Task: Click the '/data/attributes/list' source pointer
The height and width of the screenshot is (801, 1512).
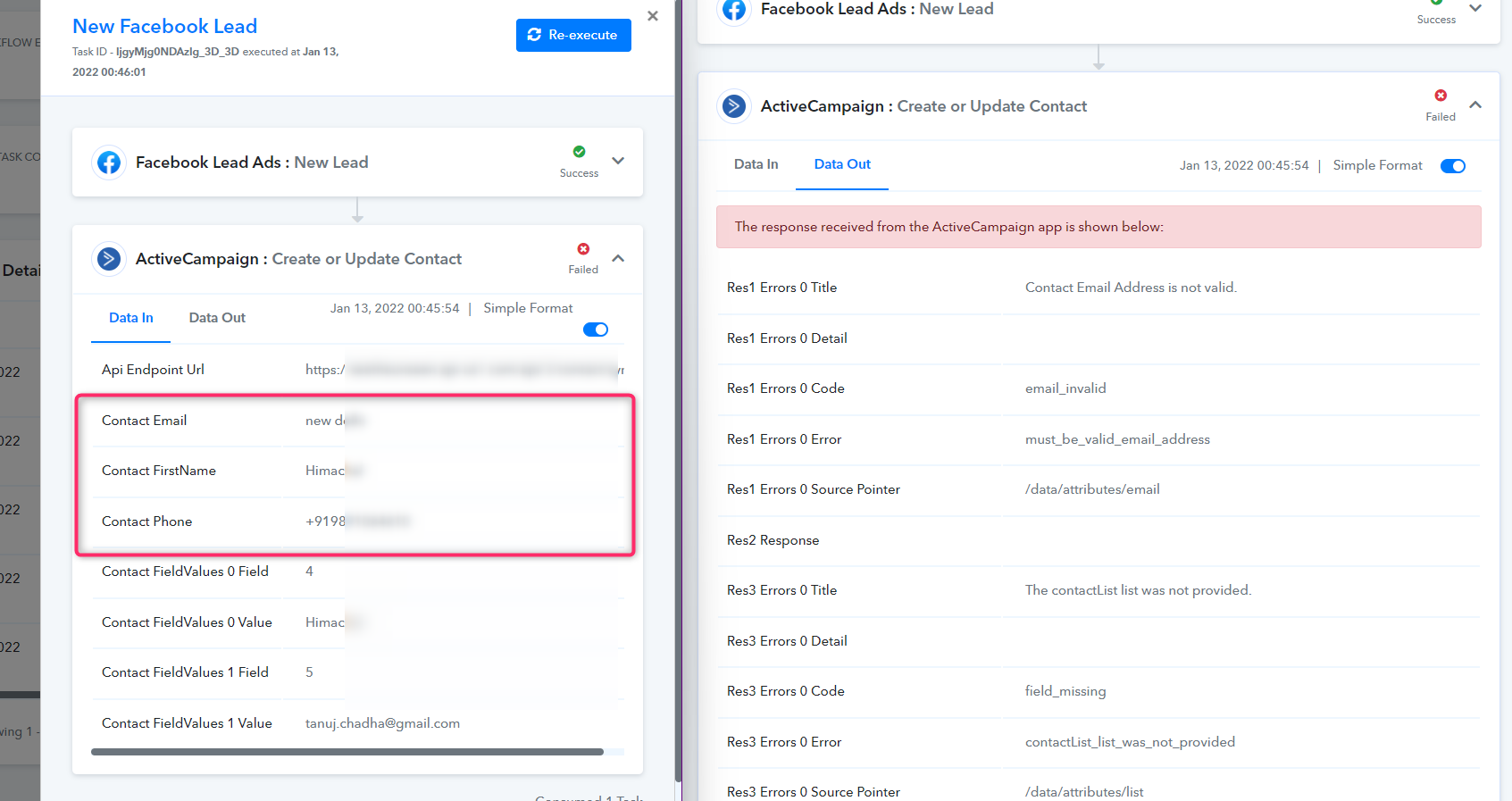Action: click(x=1084, y=792)
